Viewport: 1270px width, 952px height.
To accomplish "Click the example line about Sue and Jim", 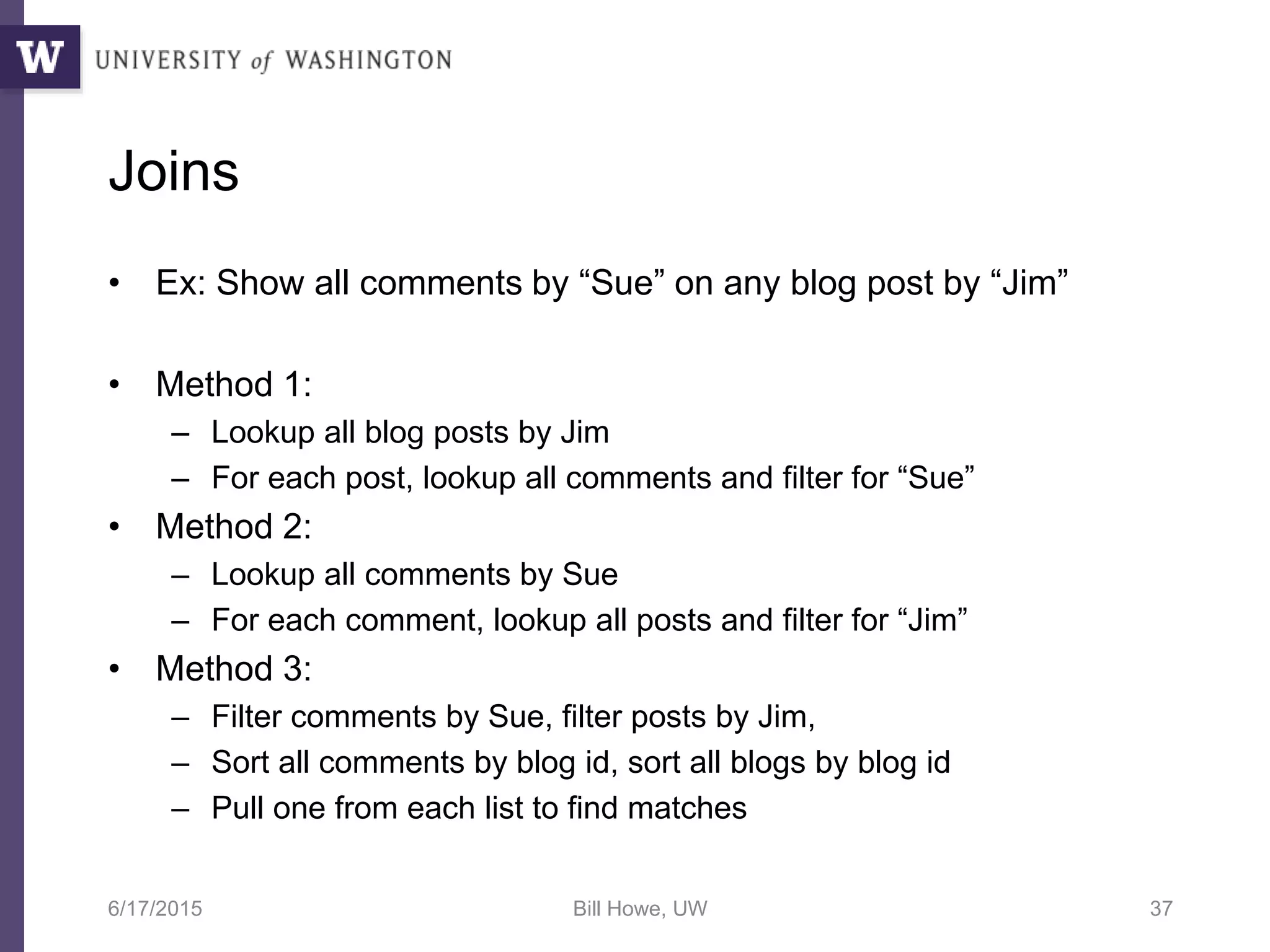I will (611, 283).
